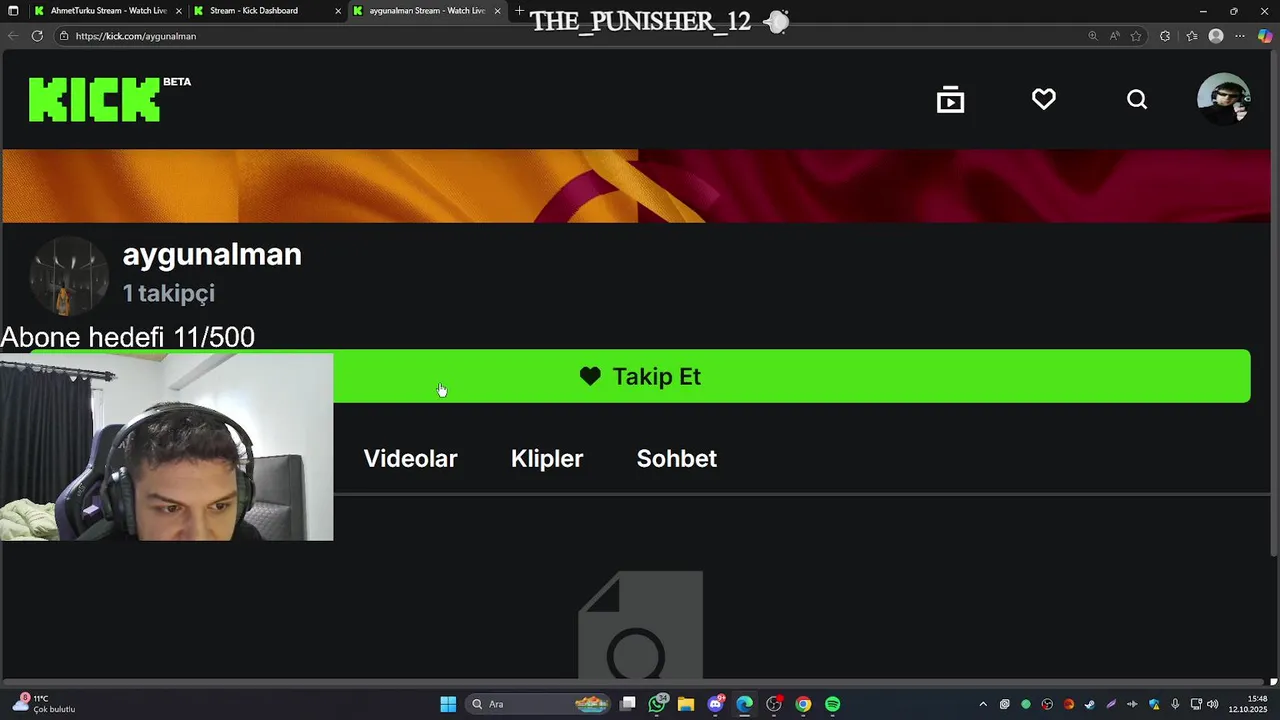Image resolution: width=1280 pixels, height=720 pixels.
Task: Click Windows Security tray icon
Action: (1154, 704)
